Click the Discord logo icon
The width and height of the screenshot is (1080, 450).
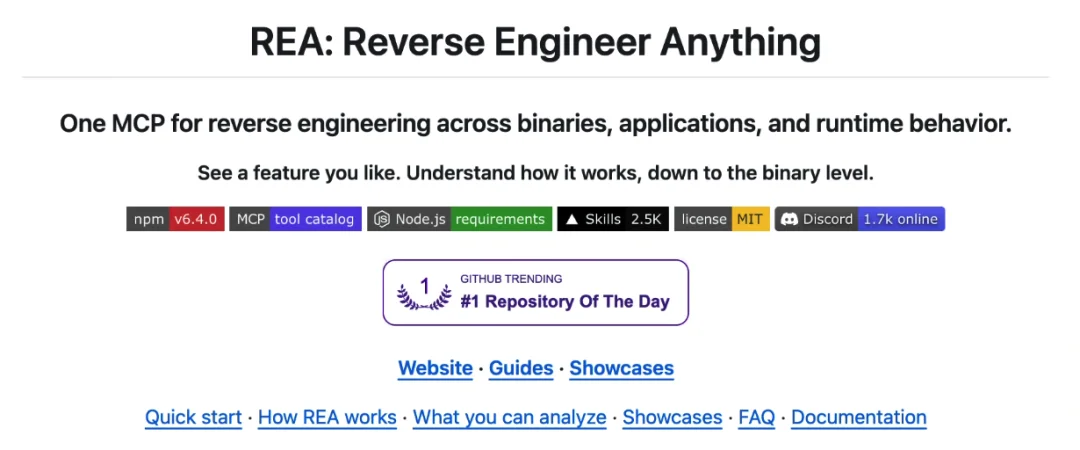(790, 219)
